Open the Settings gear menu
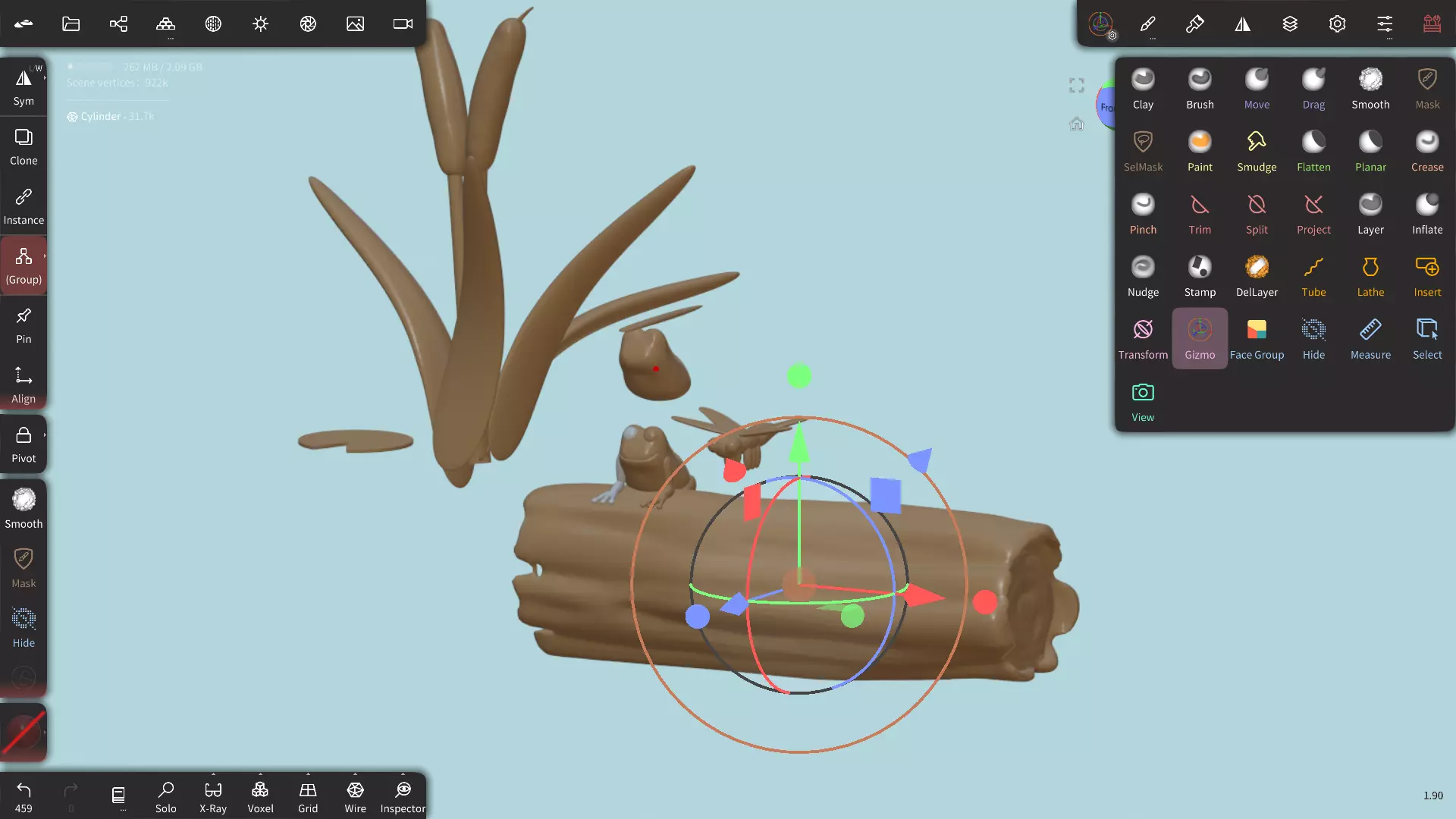The height and width of the screenshot is (819, 1456). click(1337, 24)
